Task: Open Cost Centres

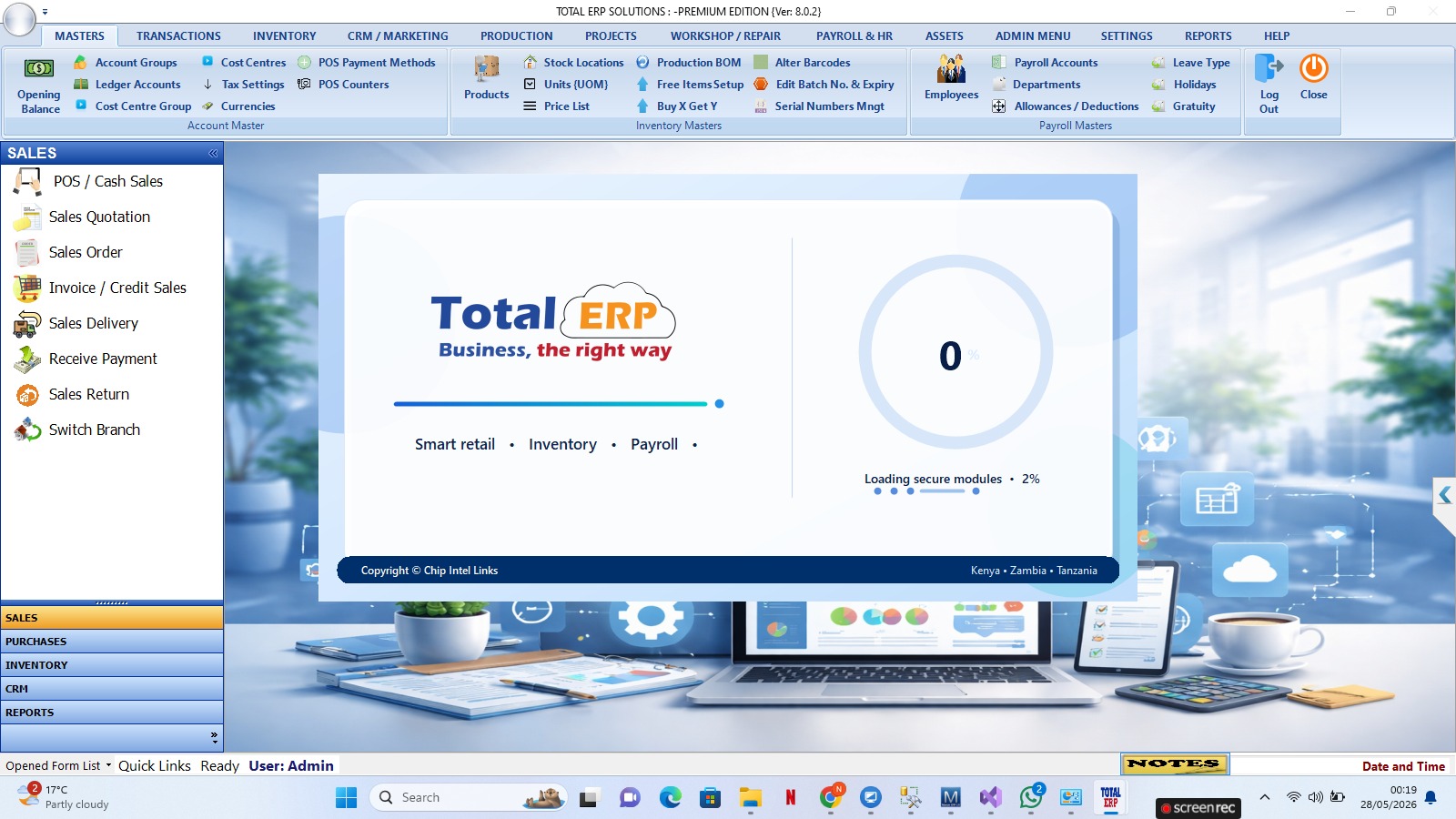Action: 244,63
